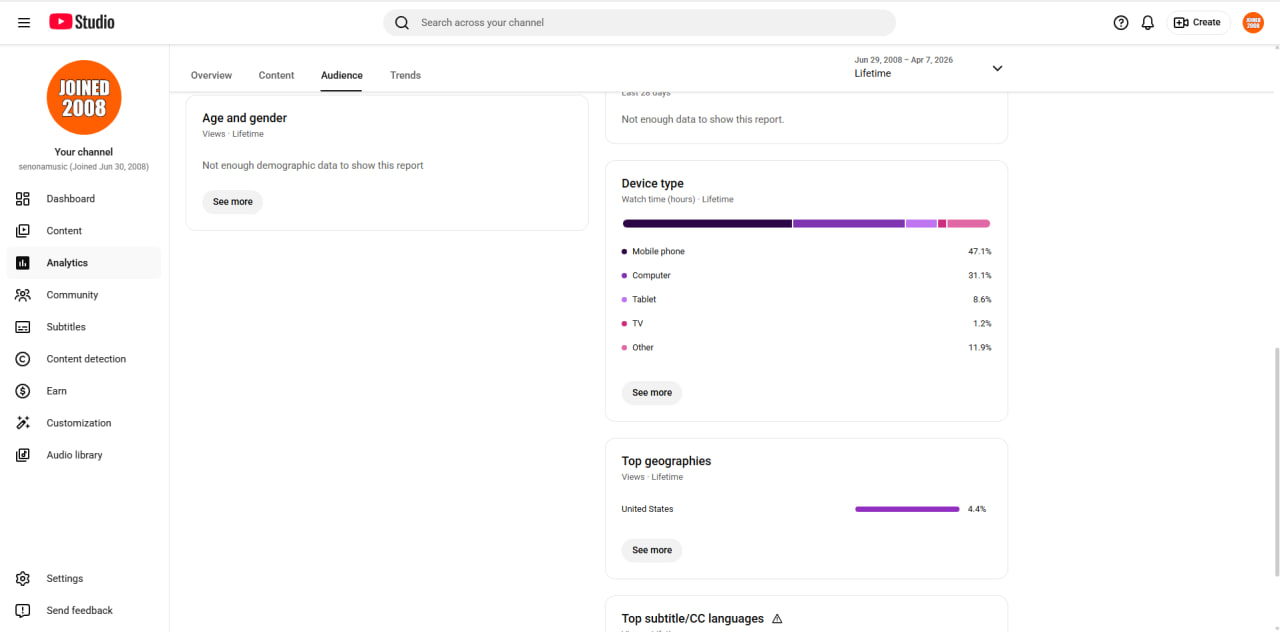Click See more under Age and gender
Image resolution: width=1280 pixels, height=632 pixels.
(x=233, y=202)
